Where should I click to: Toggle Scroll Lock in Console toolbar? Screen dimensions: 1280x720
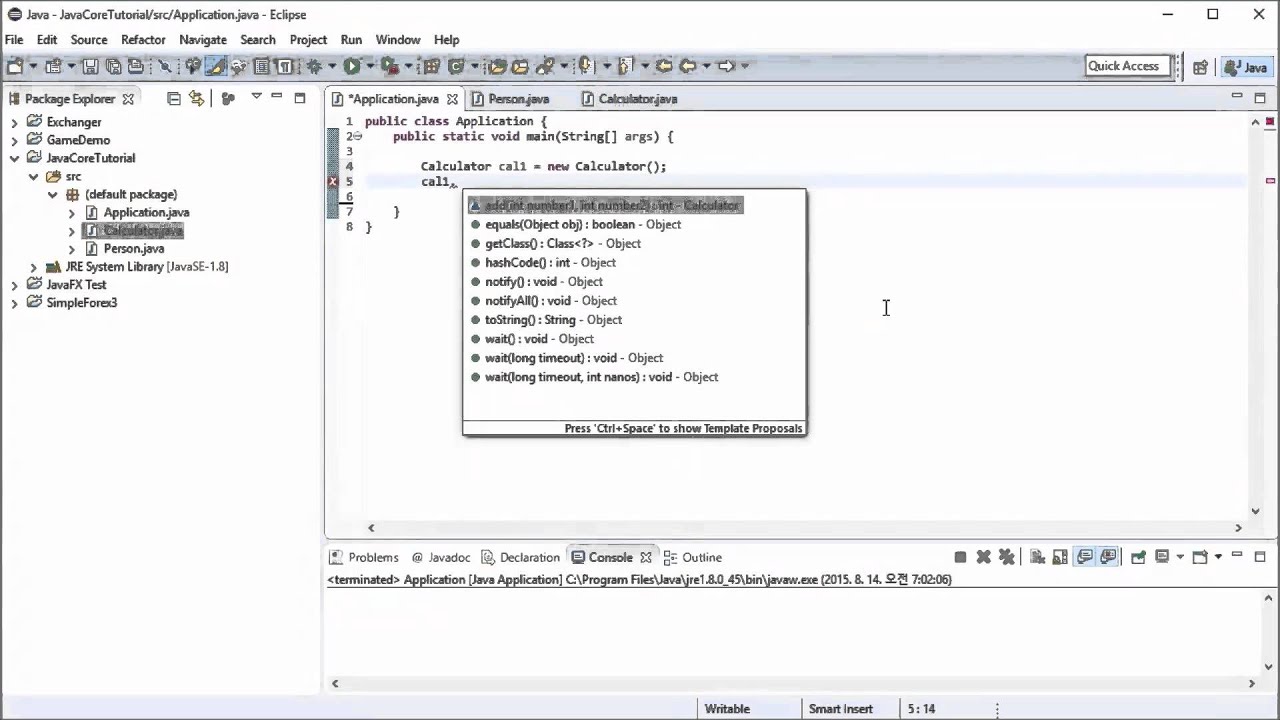(x=1060, y=557)
